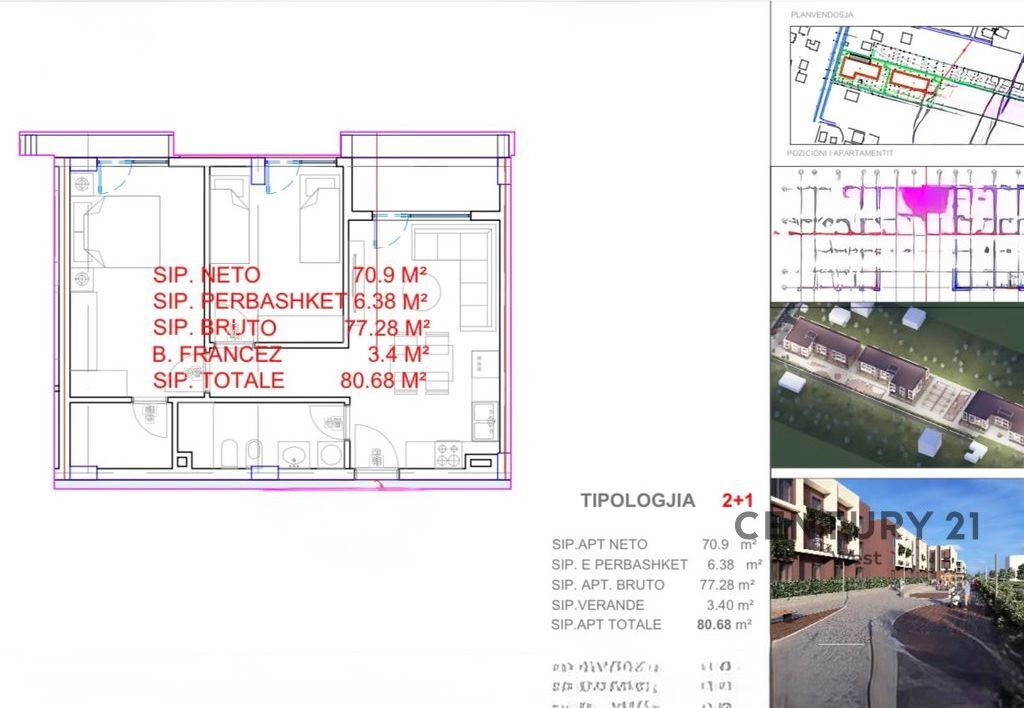Open the apartment position plan with magenta highlight

click(x=898, y=233)
